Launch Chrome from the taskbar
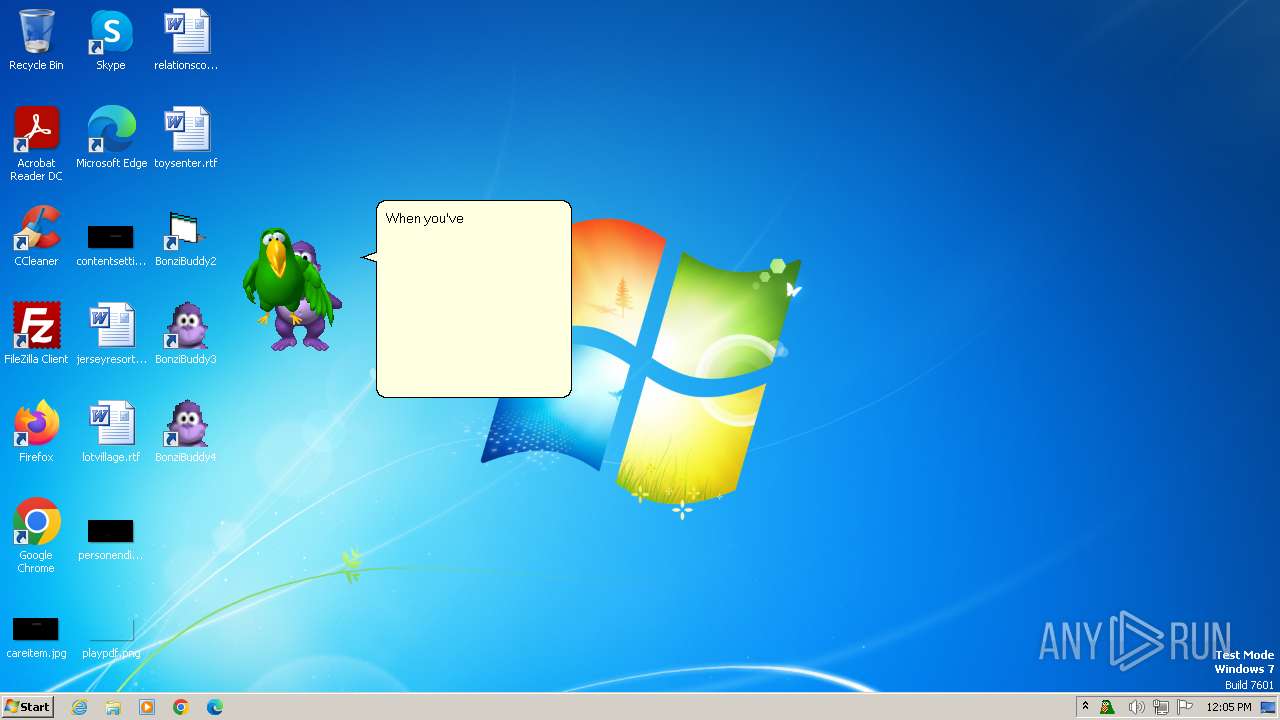 [181, 707]
